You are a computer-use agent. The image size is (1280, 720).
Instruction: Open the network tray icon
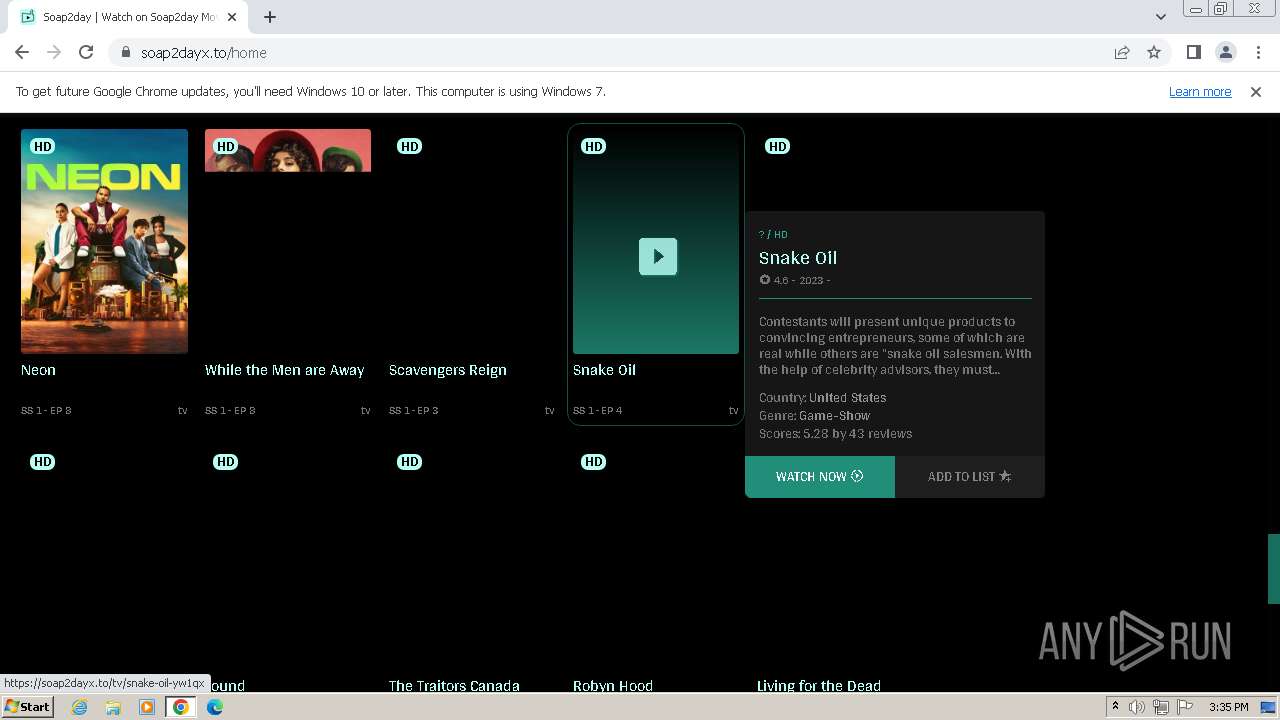(1160, 707)
